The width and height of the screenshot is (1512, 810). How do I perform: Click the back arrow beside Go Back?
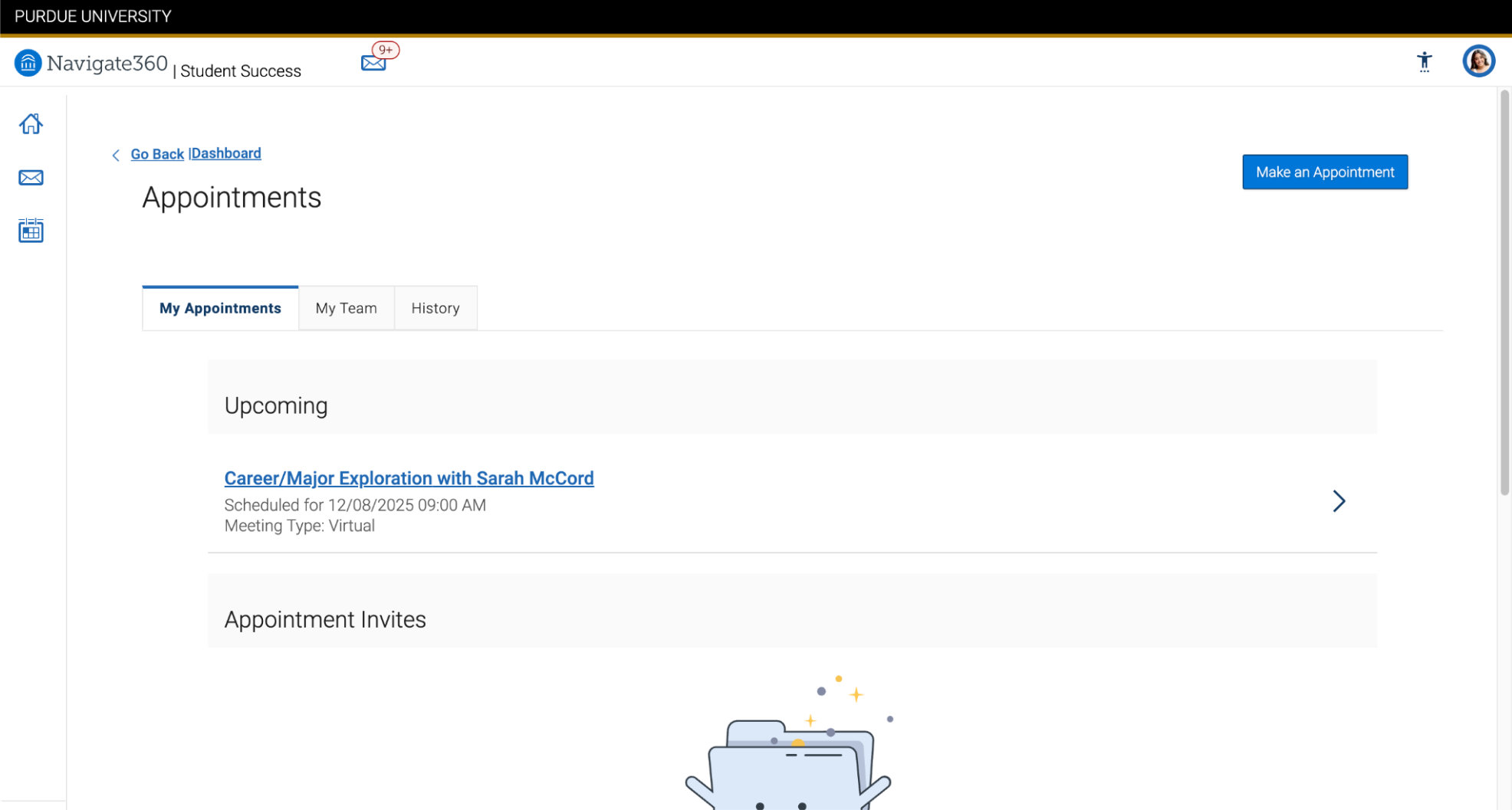116,156
